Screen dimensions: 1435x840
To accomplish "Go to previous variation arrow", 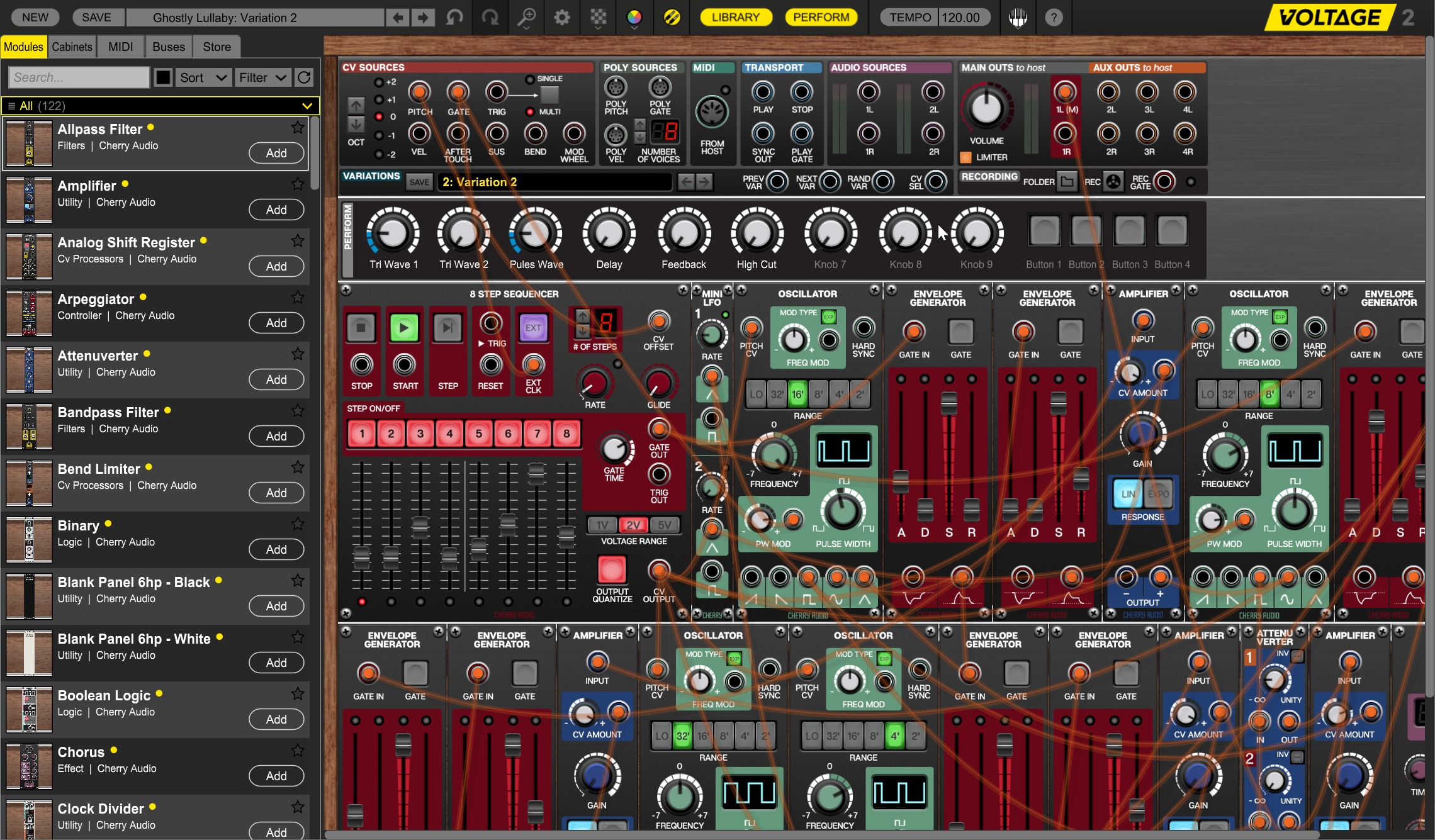I will click(x=686, y=182).
